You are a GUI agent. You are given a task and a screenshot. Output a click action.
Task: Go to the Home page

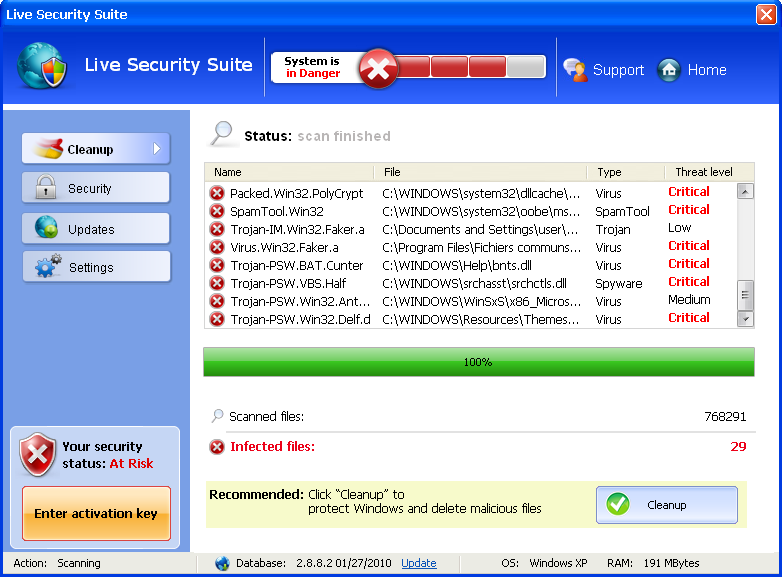(x=692, y=70)
